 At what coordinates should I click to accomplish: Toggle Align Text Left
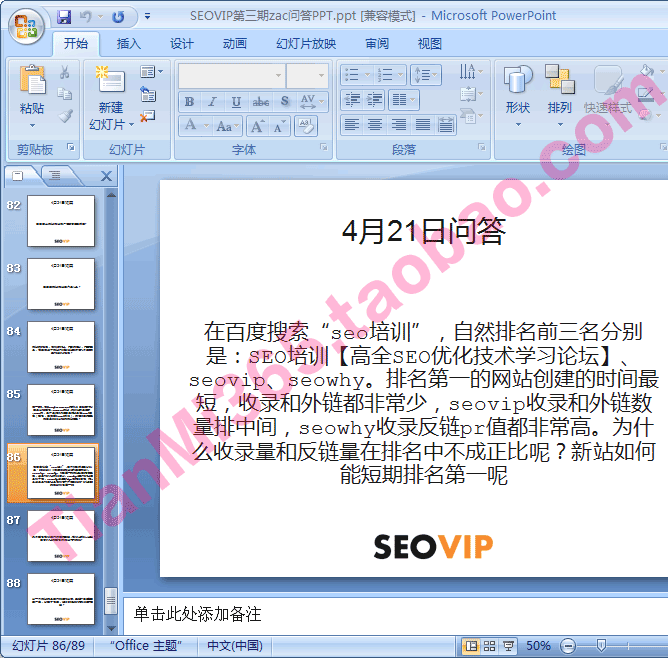tap(352, 125)
